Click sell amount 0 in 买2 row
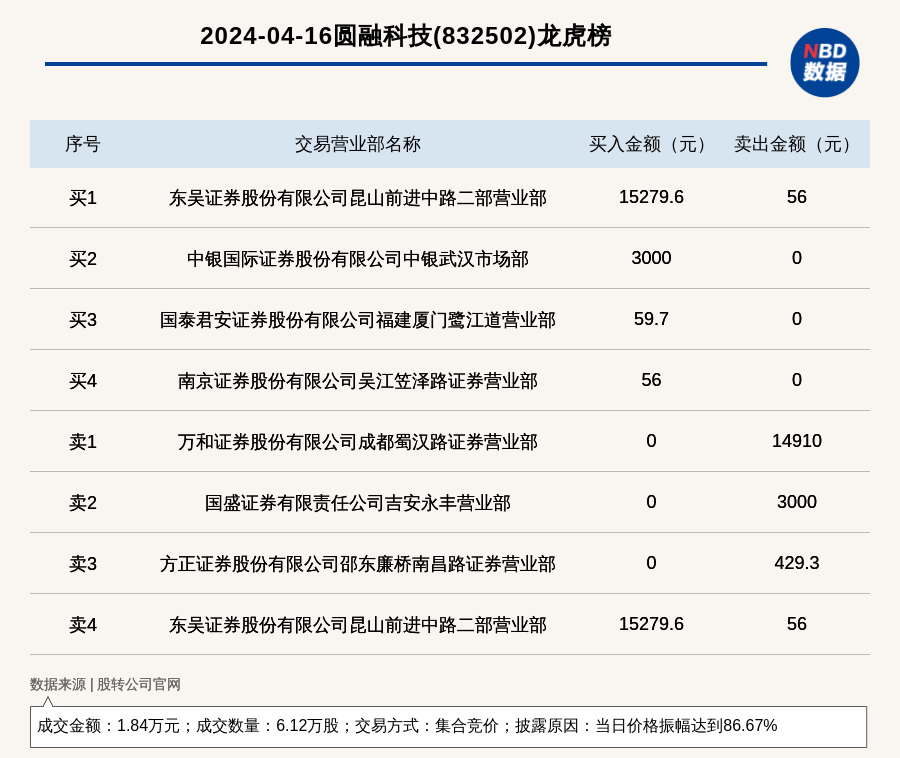Screen dimensions: 900x758 click(797, 258)
